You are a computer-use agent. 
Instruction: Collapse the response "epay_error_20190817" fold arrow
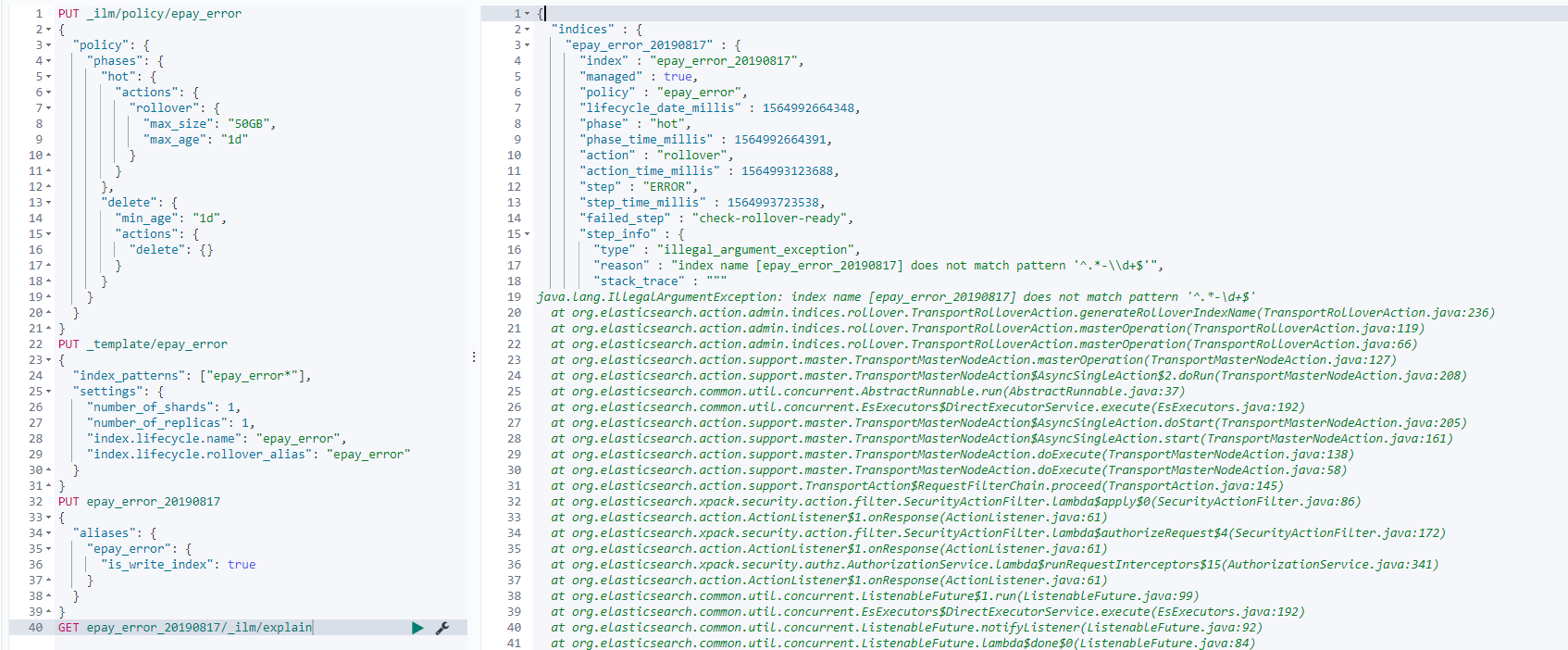pos(527,45)
